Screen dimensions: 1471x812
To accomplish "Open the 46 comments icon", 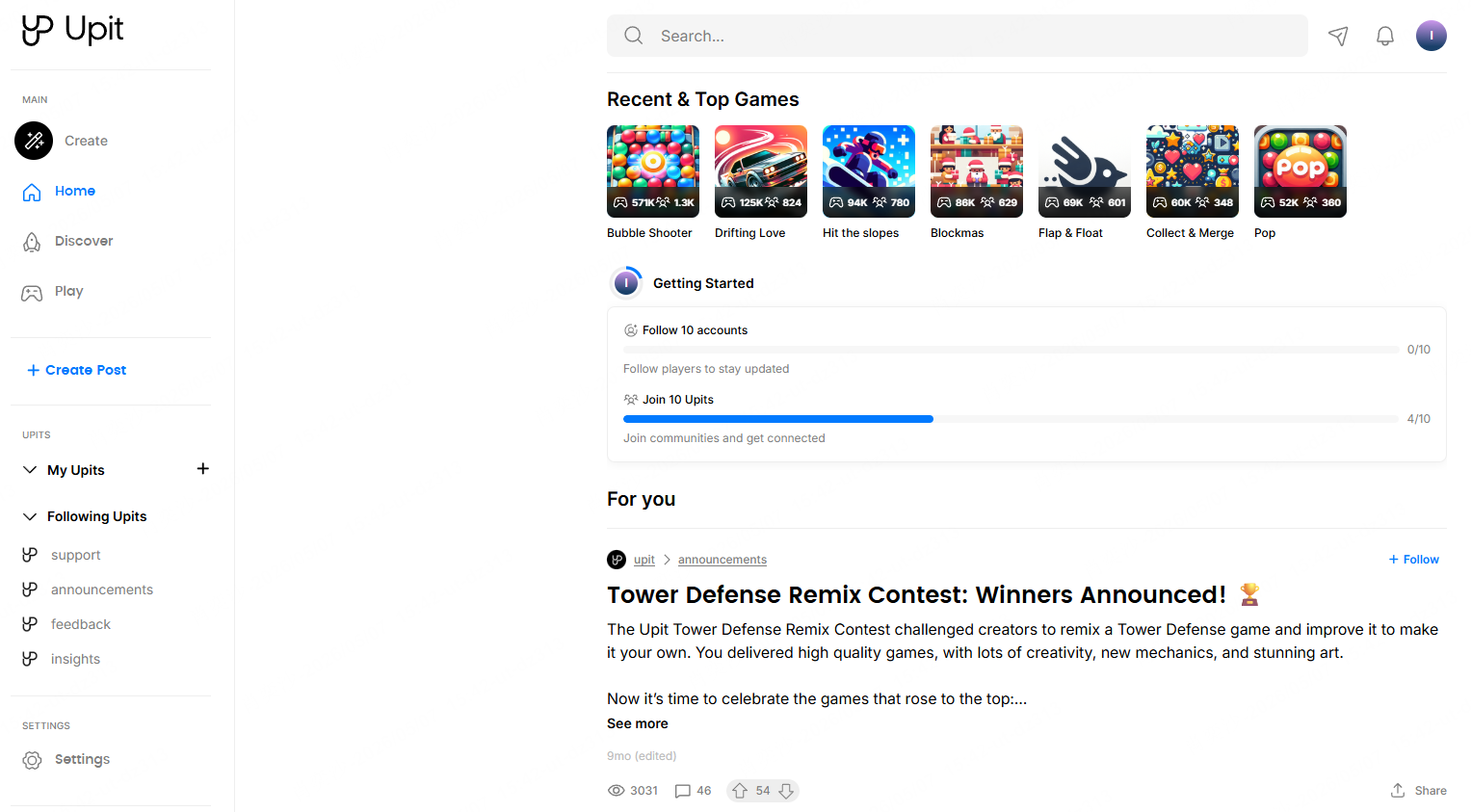I will pyautogui.click(x=683, y=791).
